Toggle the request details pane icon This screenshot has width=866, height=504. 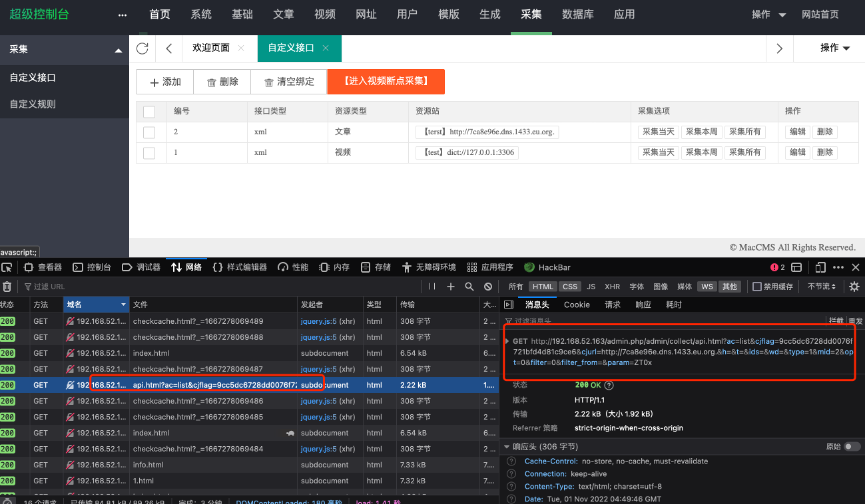click(x=509, y=305)
